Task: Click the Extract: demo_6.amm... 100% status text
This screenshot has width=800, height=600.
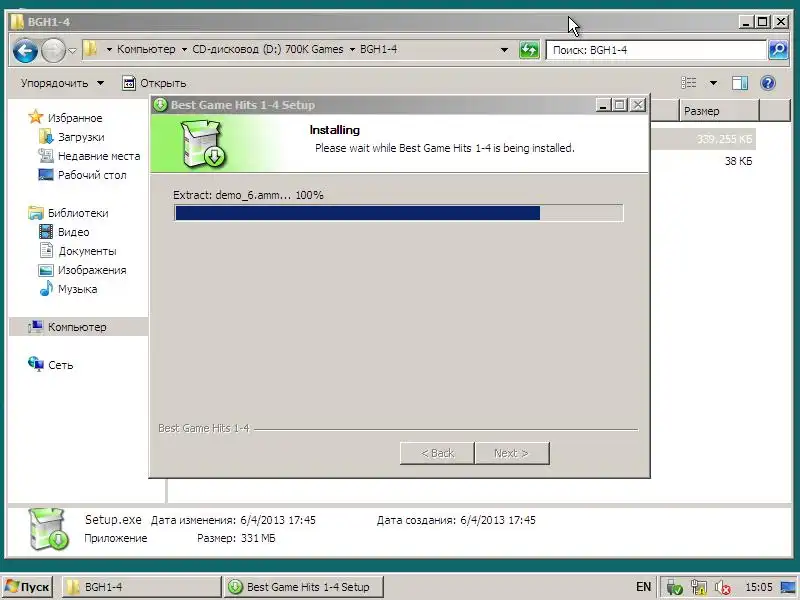Action: tap(248, 195)
